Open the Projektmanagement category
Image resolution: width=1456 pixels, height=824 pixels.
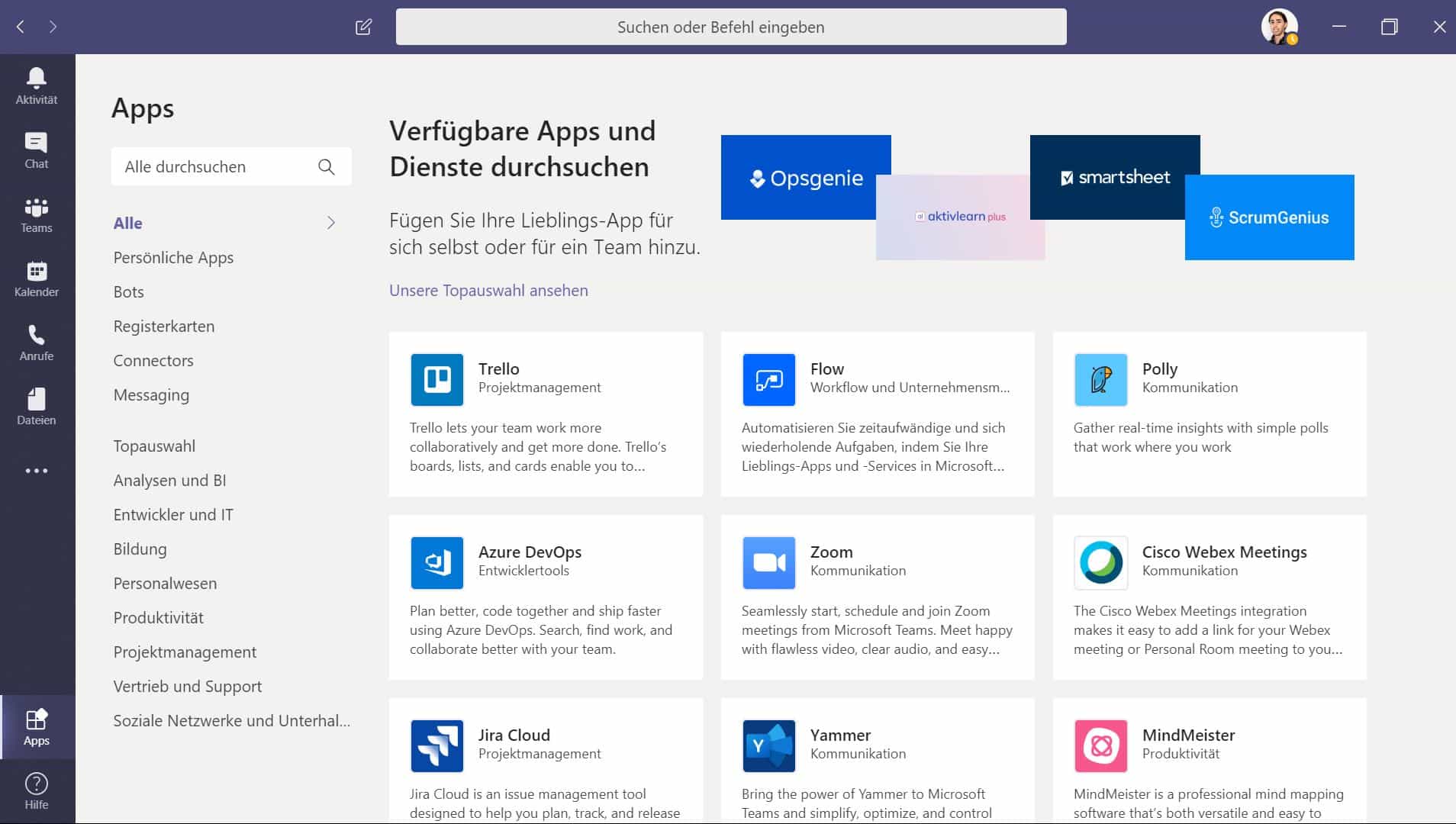click(185, 652)
